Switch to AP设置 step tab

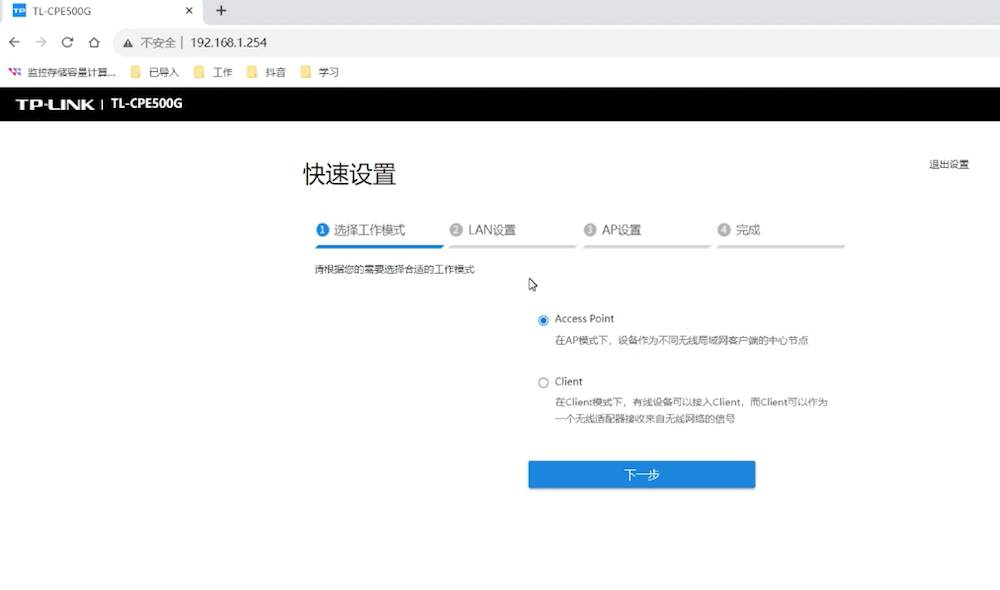point(620,230)
